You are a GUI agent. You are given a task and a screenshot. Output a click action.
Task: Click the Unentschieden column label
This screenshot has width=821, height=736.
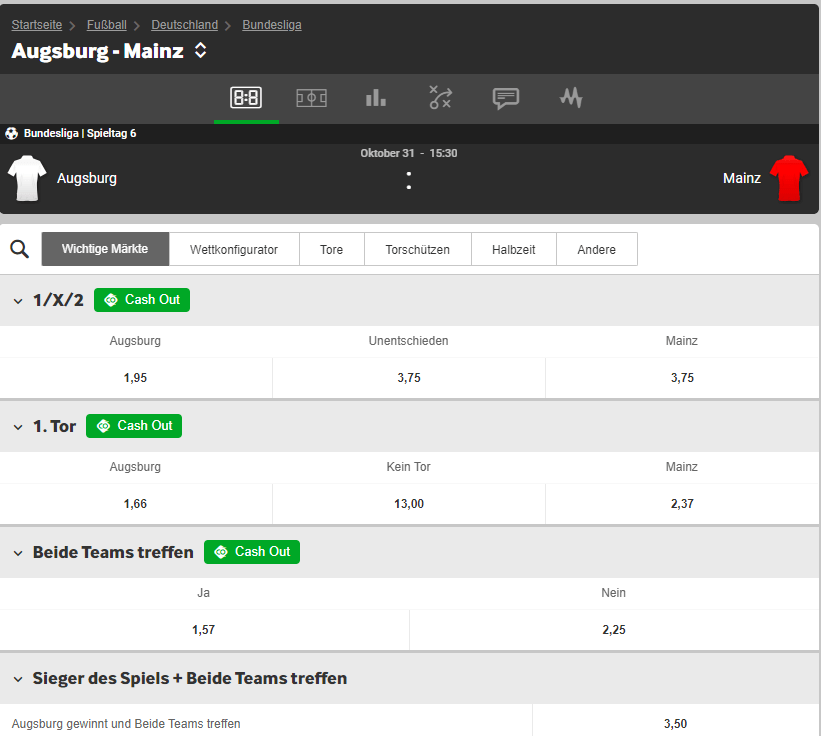point(408,341)
